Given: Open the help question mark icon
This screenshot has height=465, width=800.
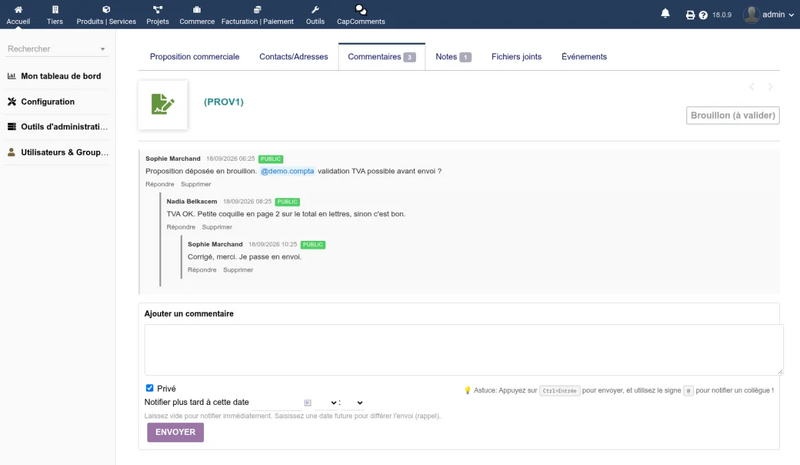Looking at the screenshot, I should point(703,15).
